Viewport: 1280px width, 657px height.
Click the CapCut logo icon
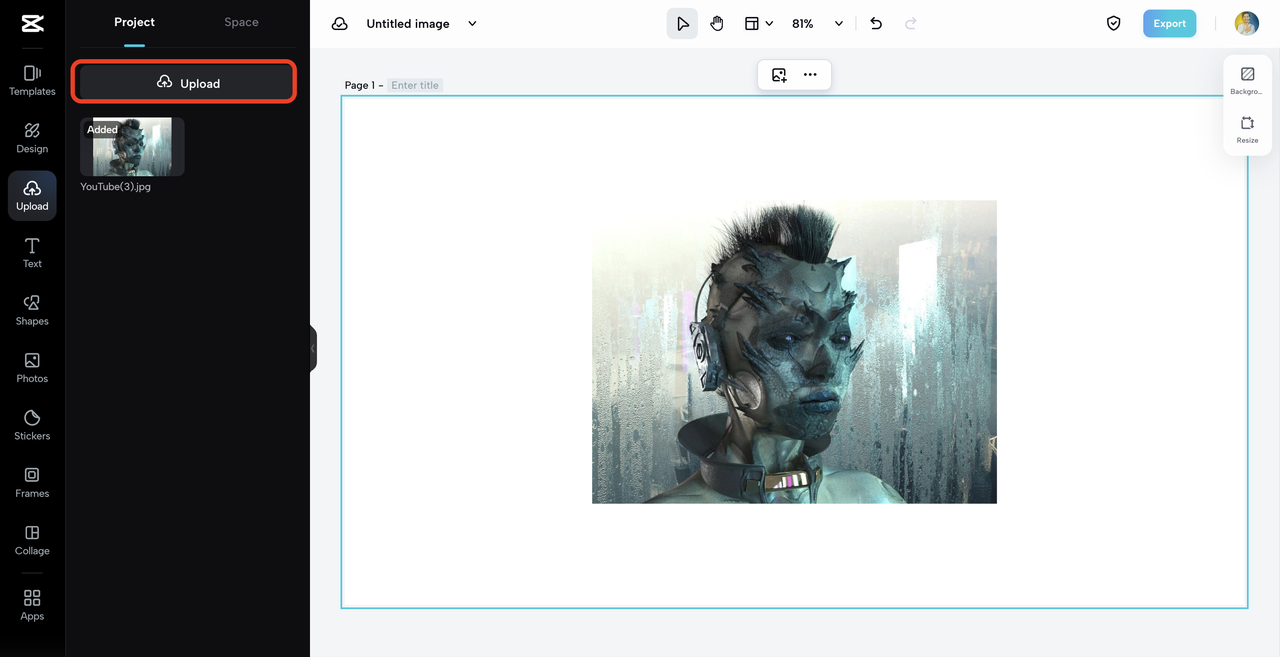(32, 24)
